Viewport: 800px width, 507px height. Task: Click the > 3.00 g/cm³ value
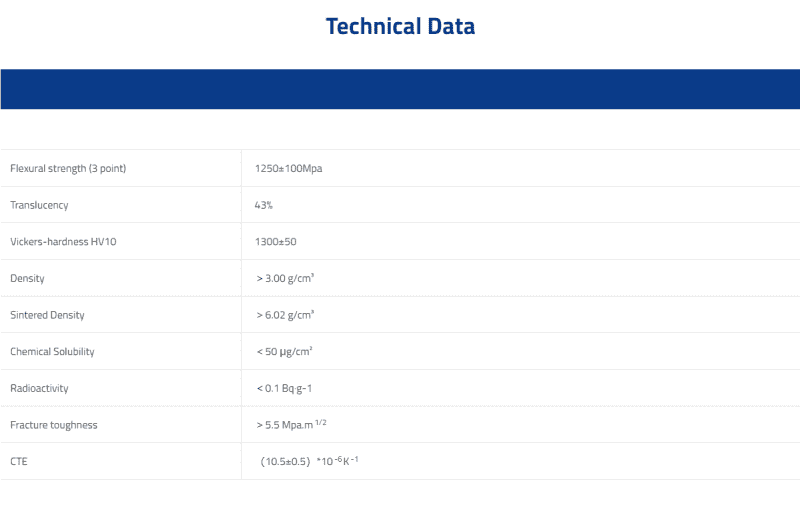[285, 278]
